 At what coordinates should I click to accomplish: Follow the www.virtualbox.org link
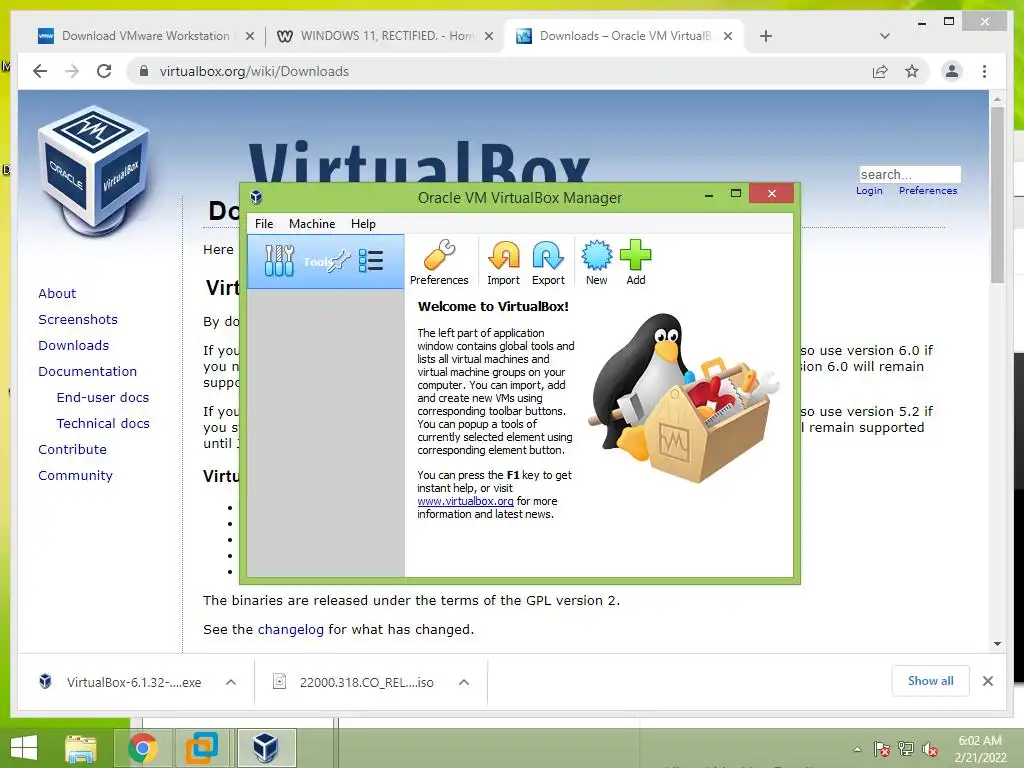pos(465,501)
